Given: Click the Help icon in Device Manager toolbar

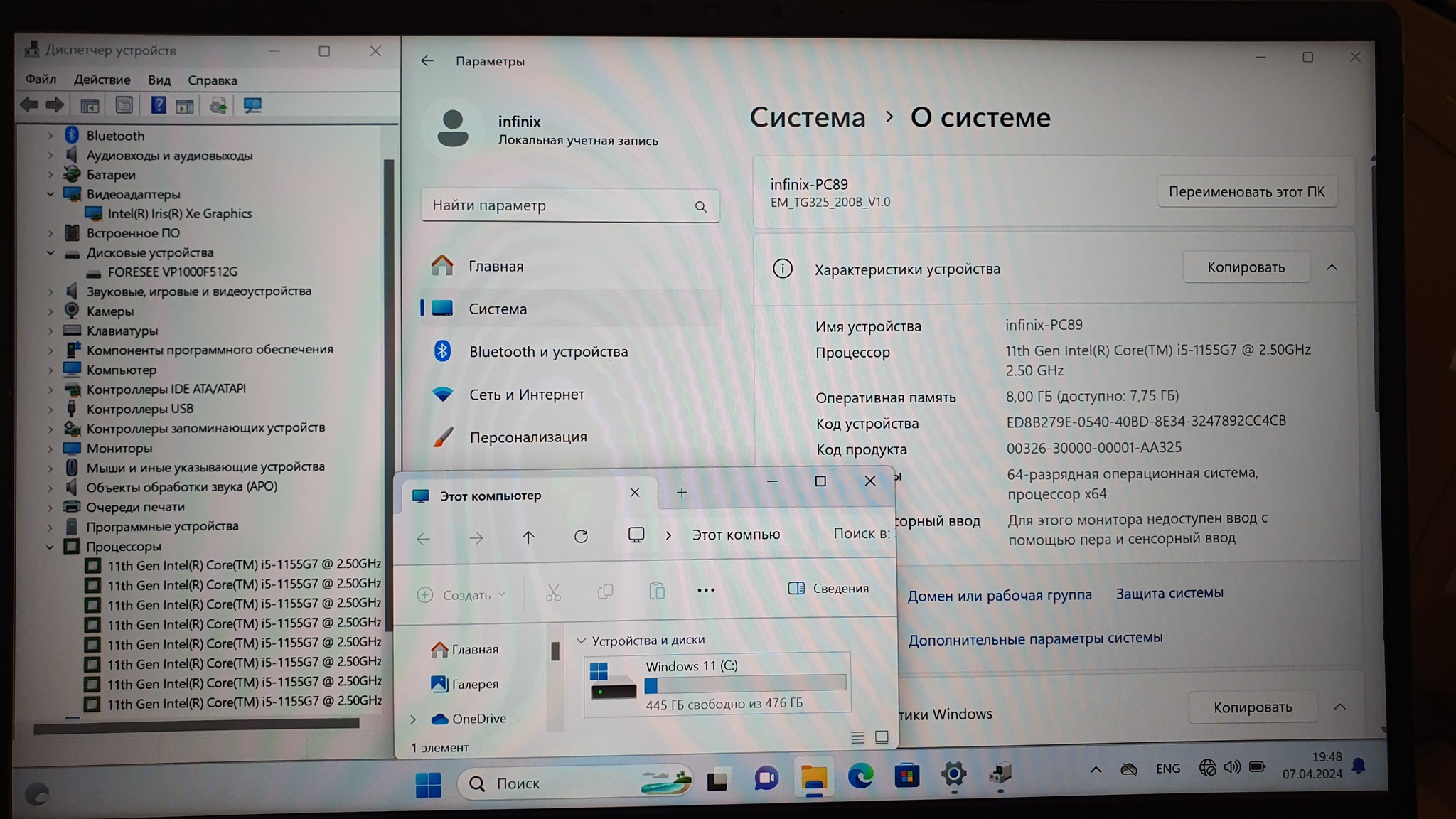Looking at the screenshot, I should click(x=159, y=106).
